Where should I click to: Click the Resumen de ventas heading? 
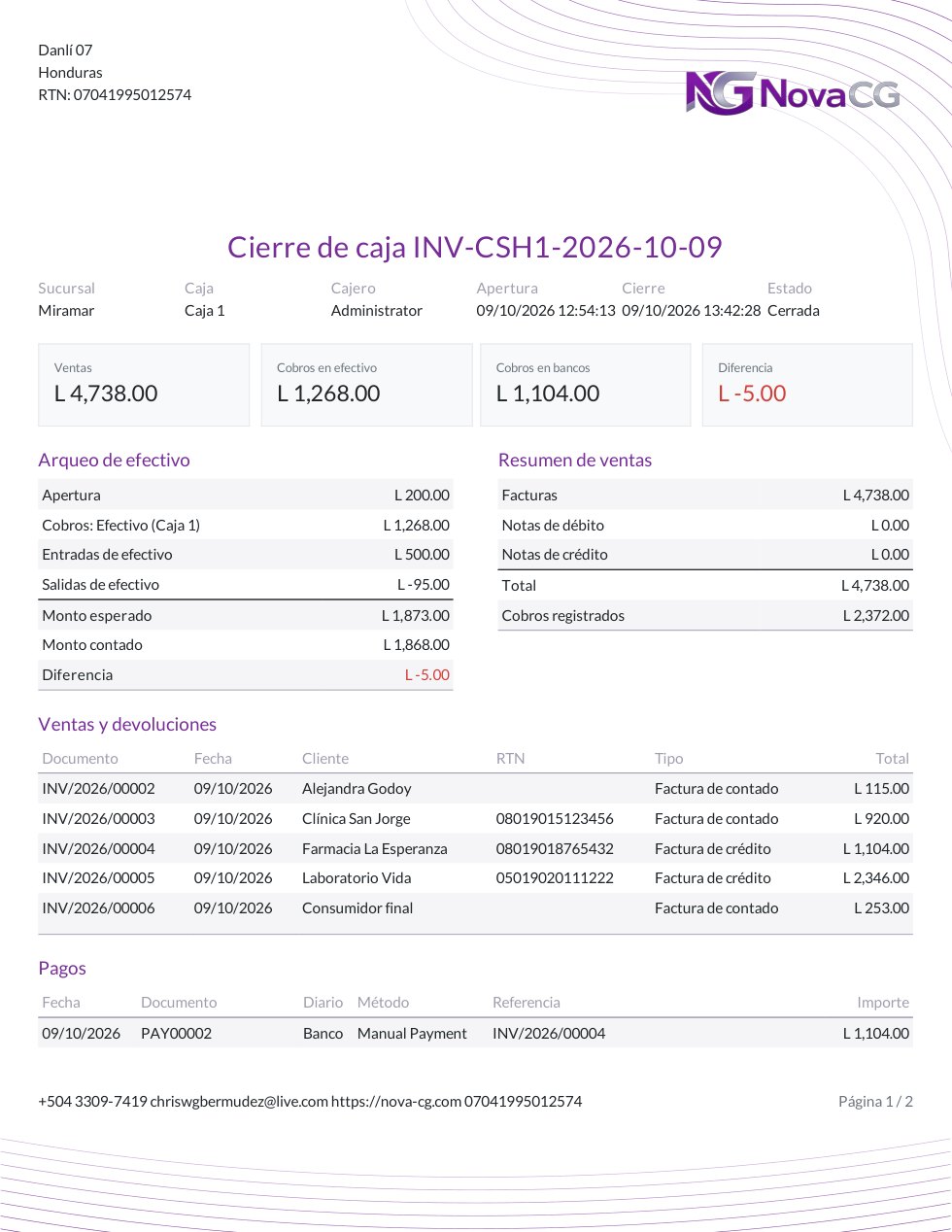(x=575, y=460)
